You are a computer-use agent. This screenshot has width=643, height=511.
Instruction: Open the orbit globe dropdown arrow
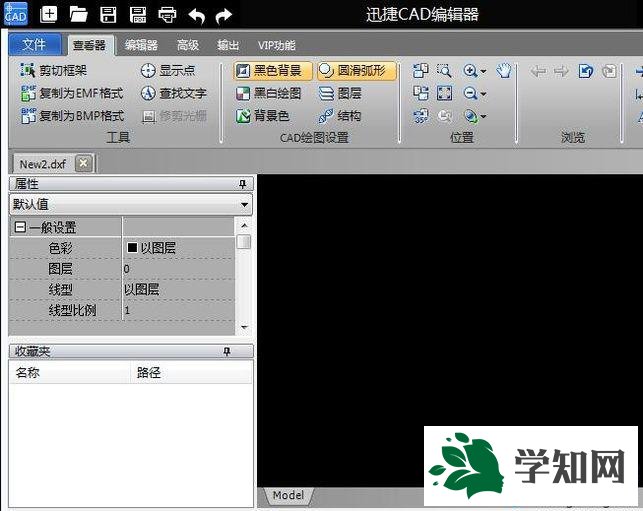click(x=483, y=116)
